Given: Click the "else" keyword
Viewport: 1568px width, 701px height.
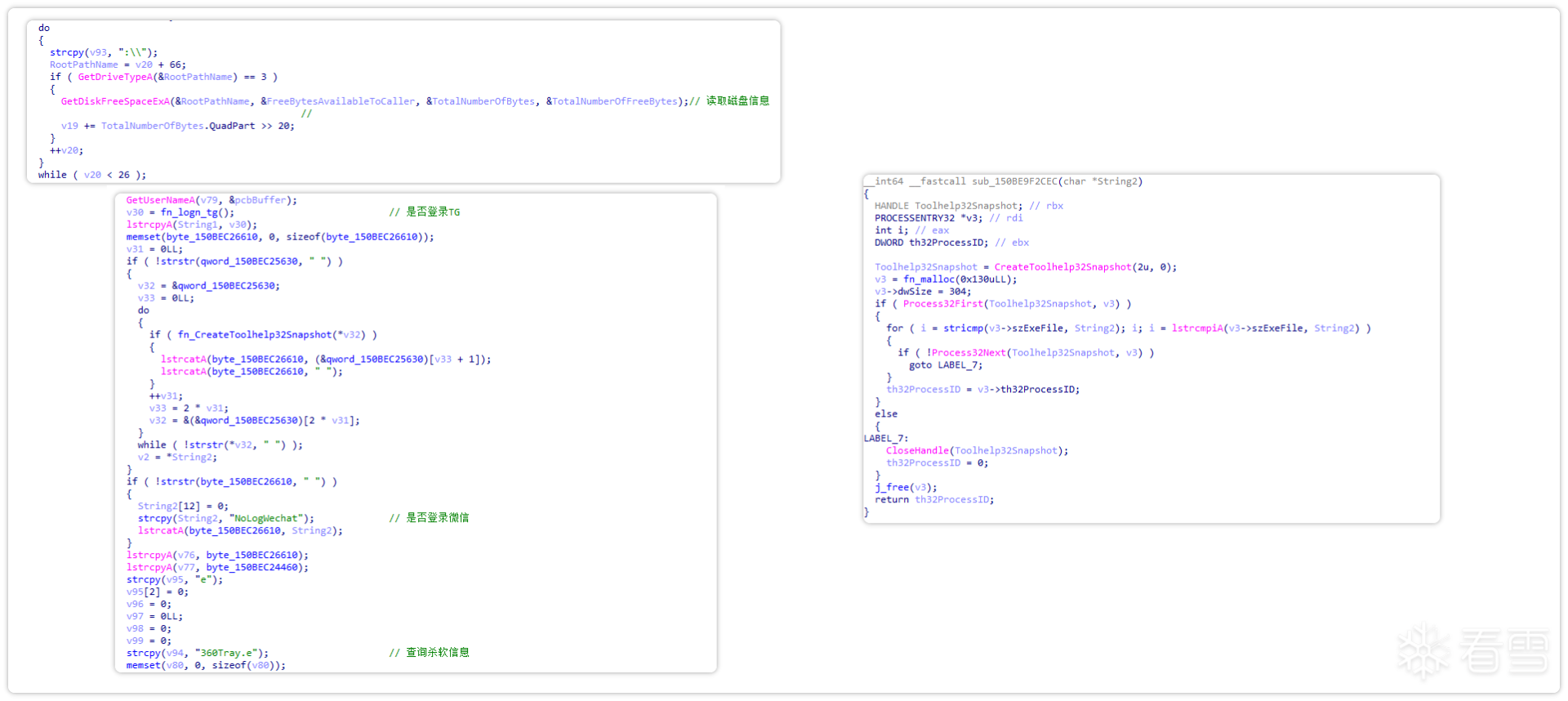Looking at the screenshot, I should pos(886,414).
